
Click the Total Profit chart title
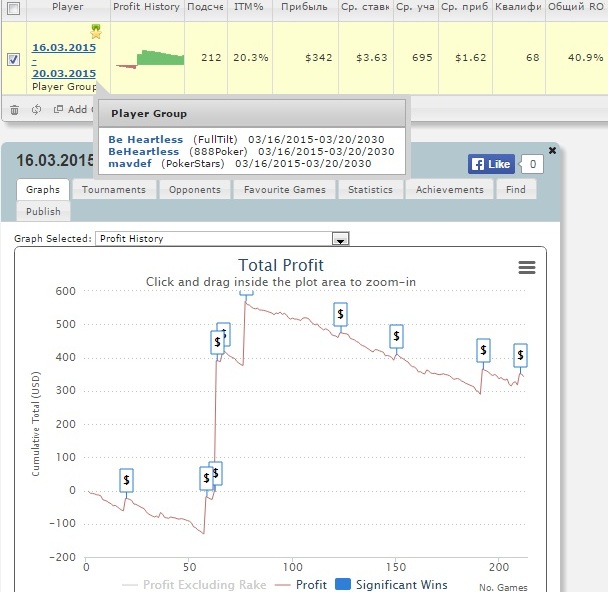(x=280, y=266)
